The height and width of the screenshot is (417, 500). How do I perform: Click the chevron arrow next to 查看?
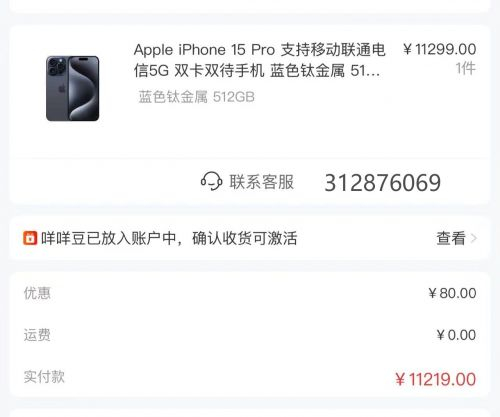(474, 238)
